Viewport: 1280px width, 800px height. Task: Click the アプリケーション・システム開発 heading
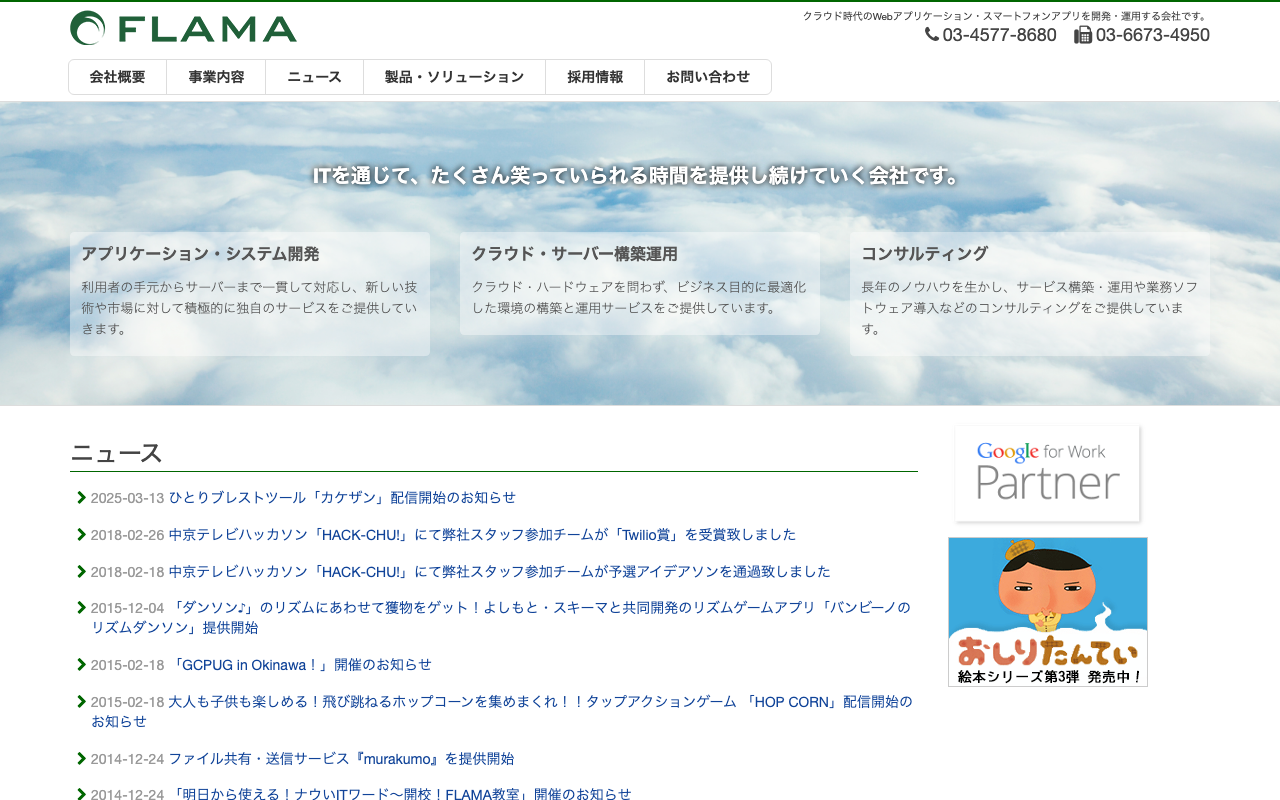click(200, 254)
